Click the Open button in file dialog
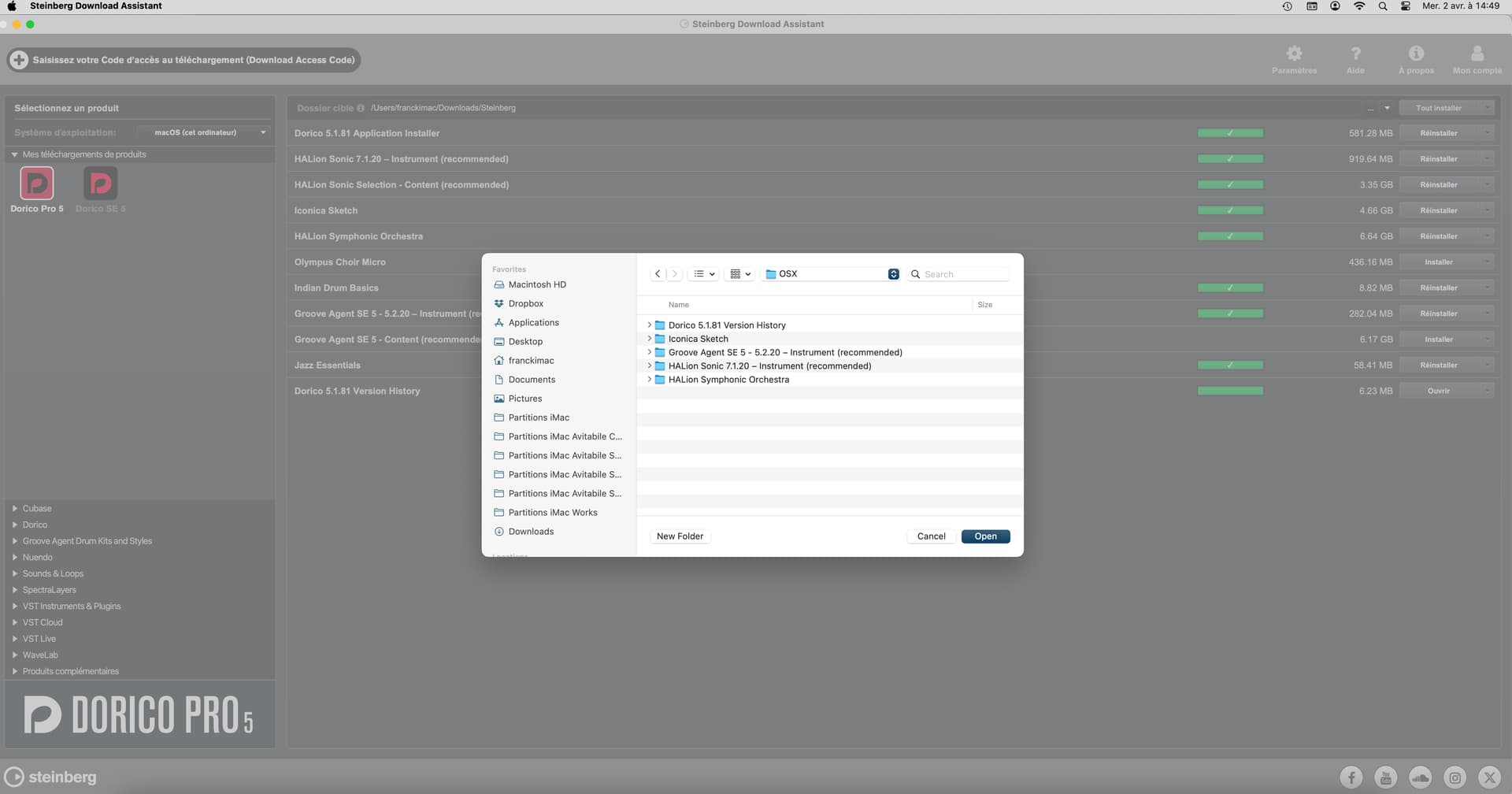 point(985,536)
